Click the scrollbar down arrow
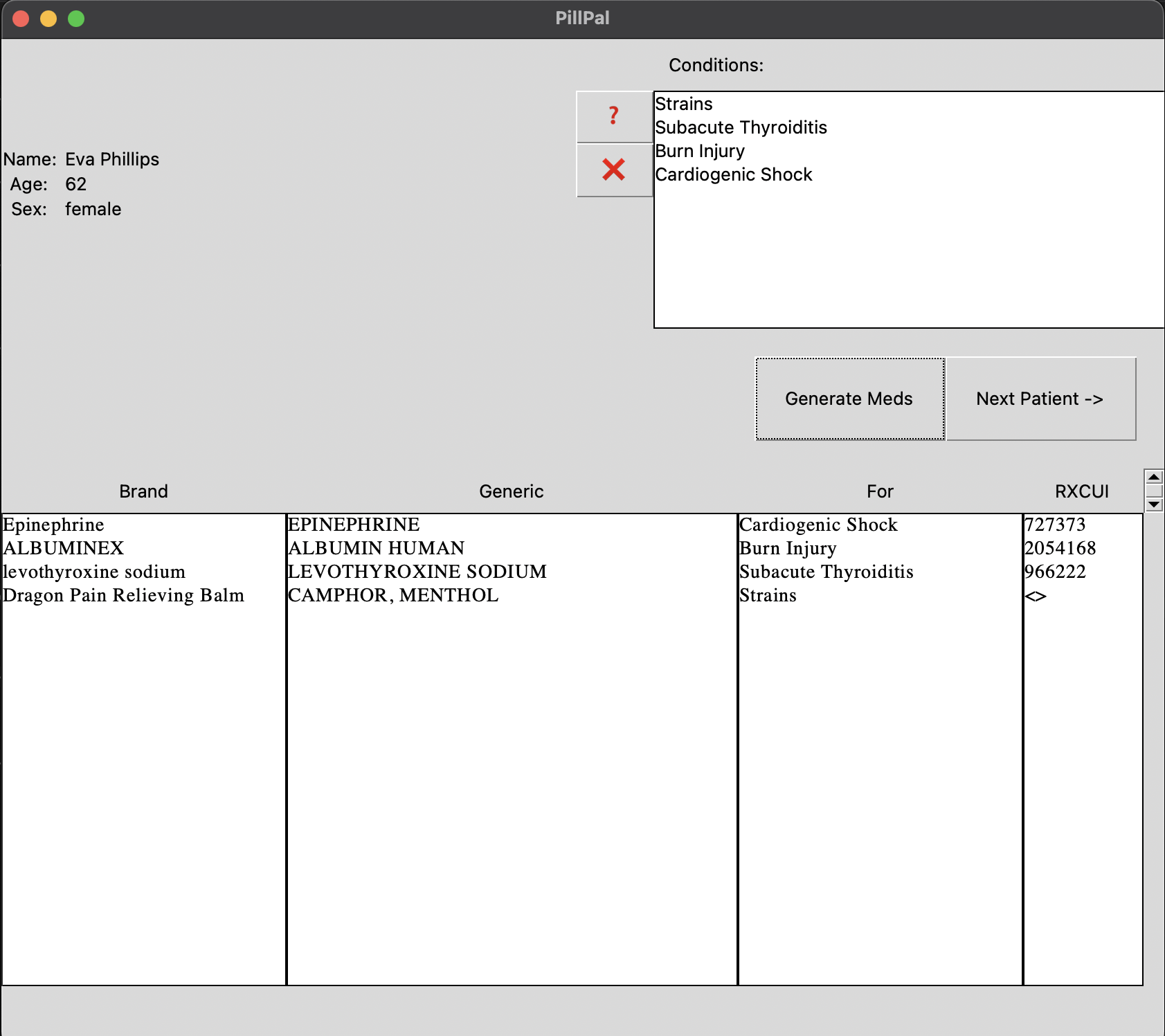The width and height of the screenshot is (1165, 1036). coord(1154,505)
